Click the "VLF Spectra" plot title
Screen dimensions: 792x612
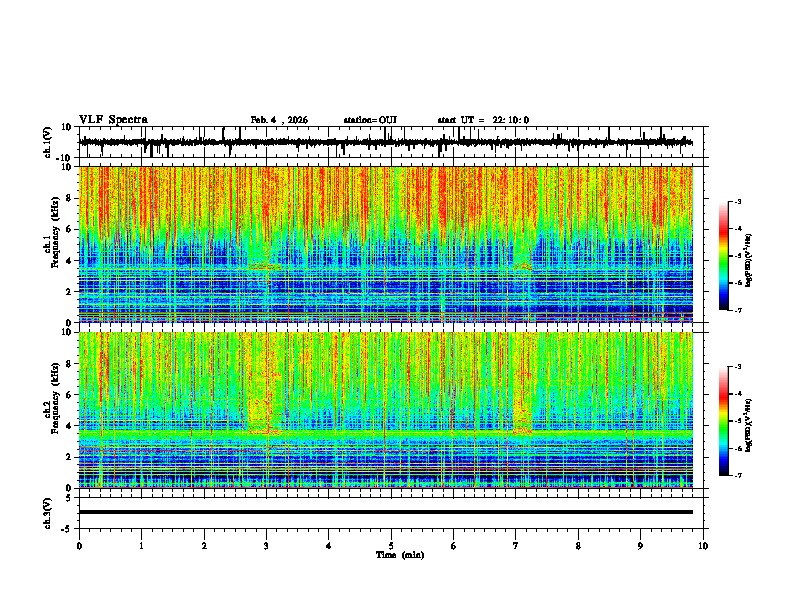[x=113, y=120]
